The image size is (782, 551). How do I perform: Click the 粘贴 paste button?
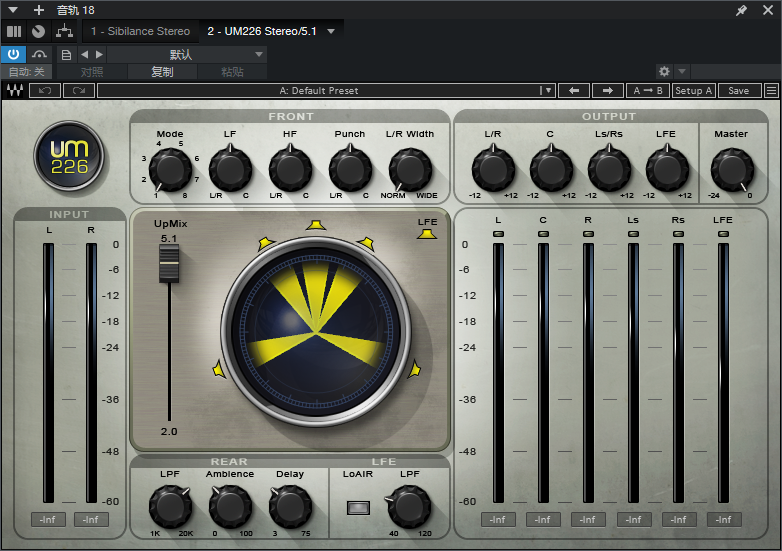(x=232, y=72)
